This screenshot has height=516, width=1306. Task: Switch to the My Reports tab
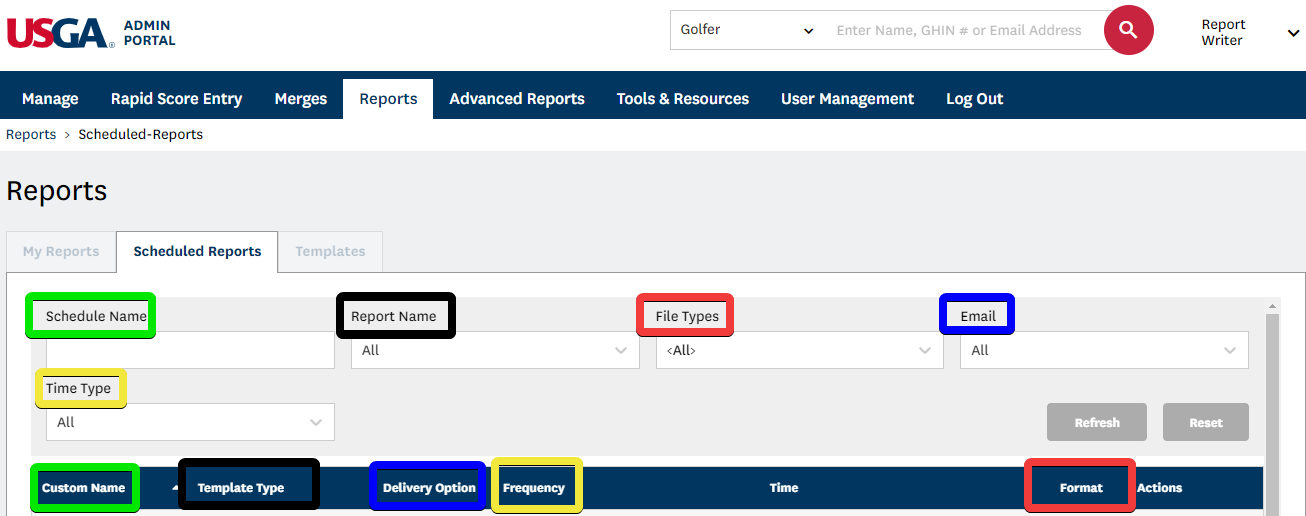[61, 251]
